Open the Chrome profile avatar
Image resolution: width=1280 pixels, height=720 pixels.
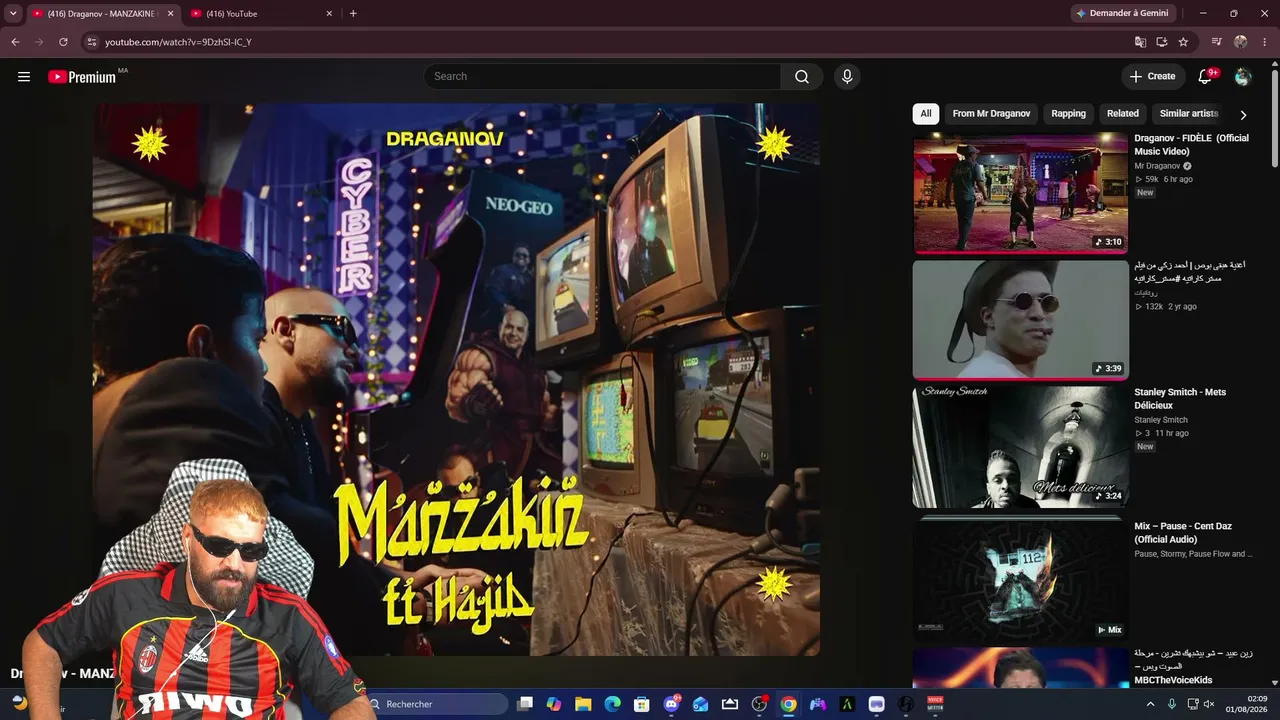(x=1241, y=42)
